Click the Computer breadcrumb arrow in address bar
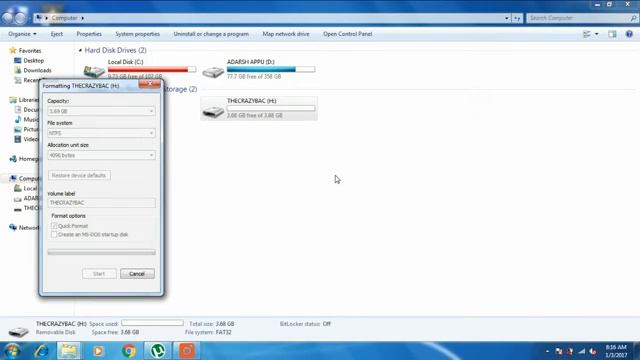The image size is (640, 360). pyautogui.click(x=82, y=18)
